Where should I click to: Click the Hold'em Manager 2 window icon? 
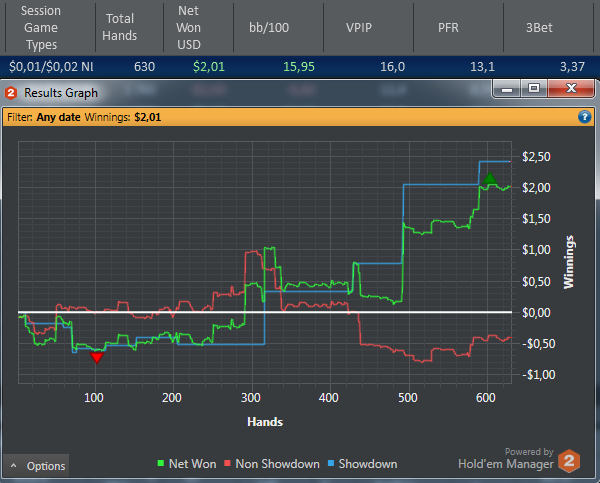click(11, 93)
